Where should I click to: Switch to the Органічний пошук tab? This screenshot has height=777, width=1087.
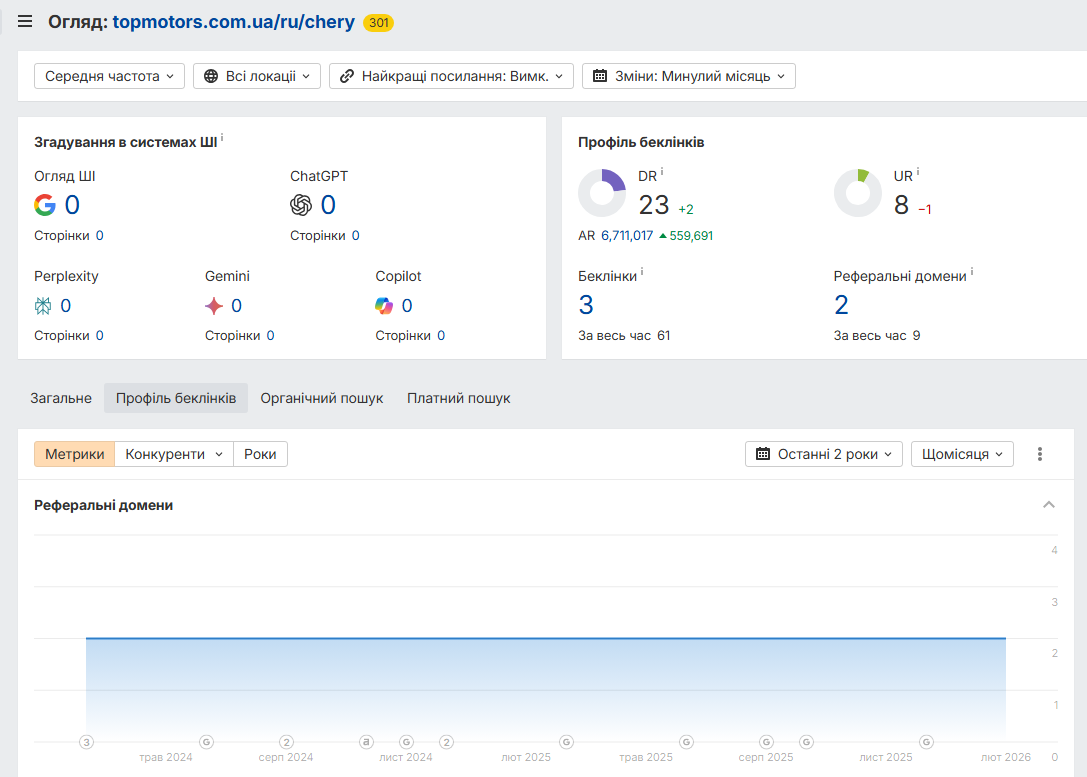point(322,398)
